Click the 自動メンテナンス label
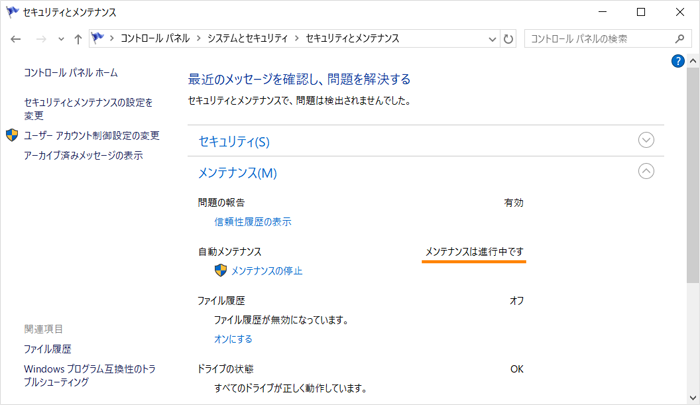Image resolution: width=700 pixels, height=405 pixels. (x=229, y=252)
